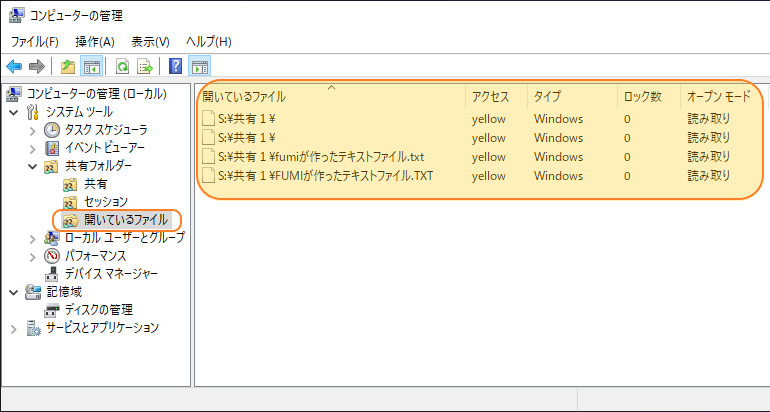
Task: Select 開いているファイル in the tree
Action: click(x=126, y=220)
